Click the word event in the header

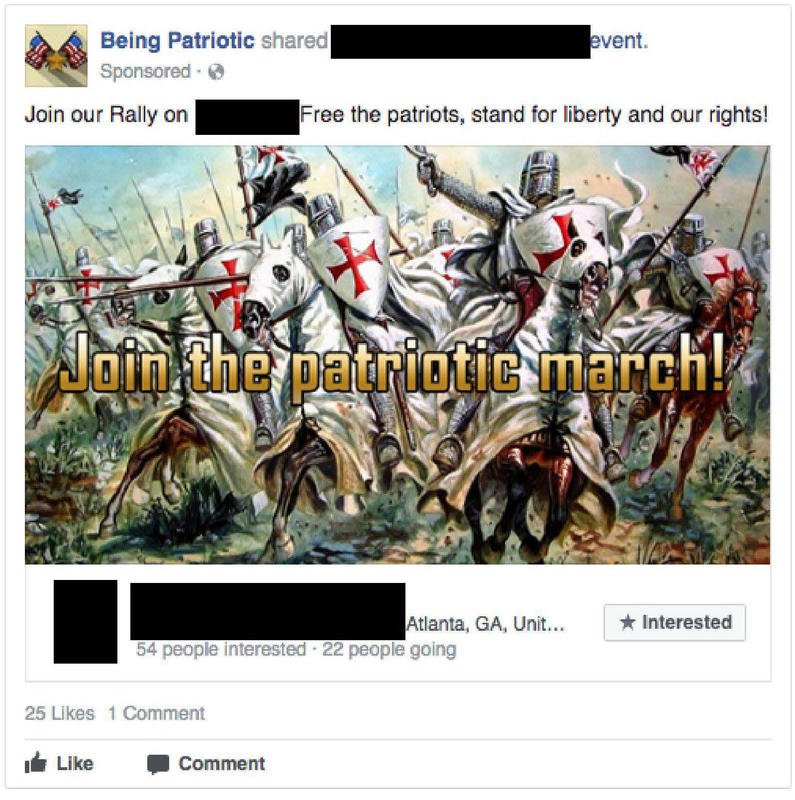point(619,41)
